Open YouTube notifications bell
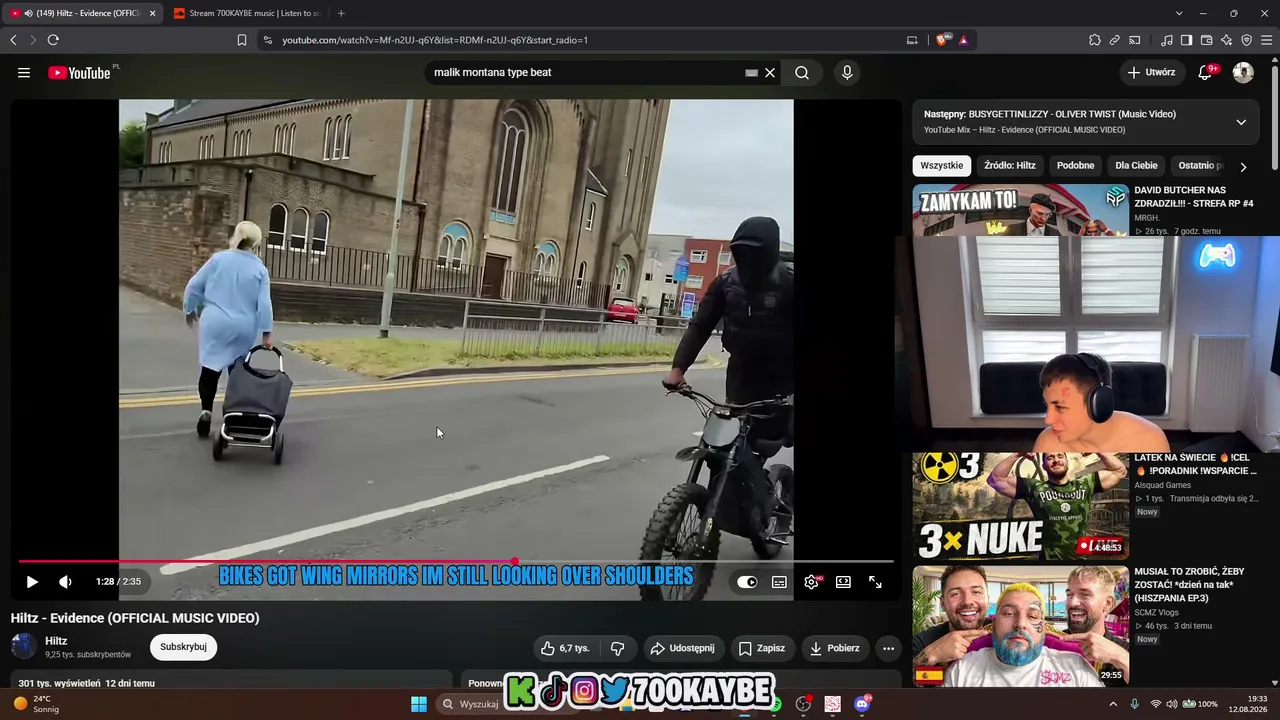This screenshot has width=1280, height=720. (1206, 73)
